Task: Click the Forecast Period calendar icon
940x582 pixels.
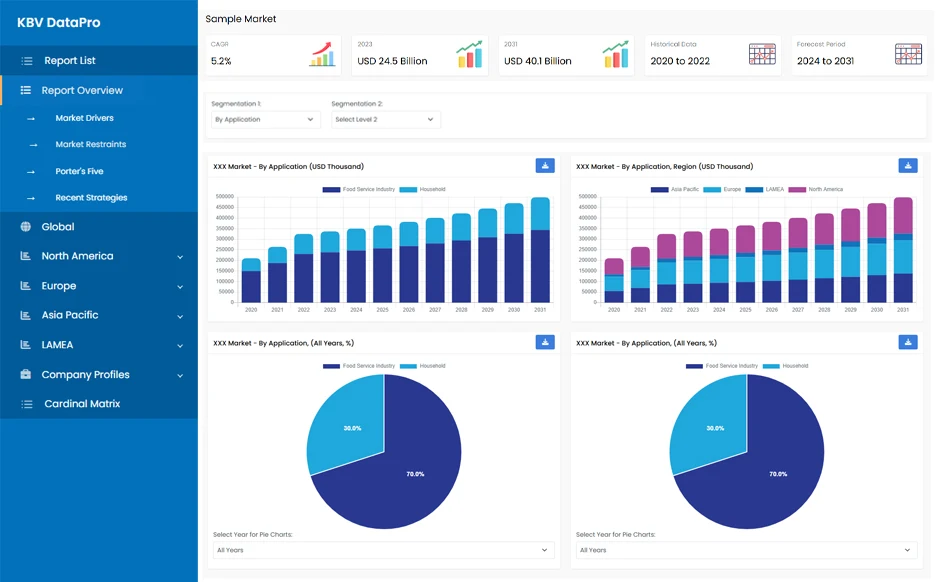Action: (908, 54)
